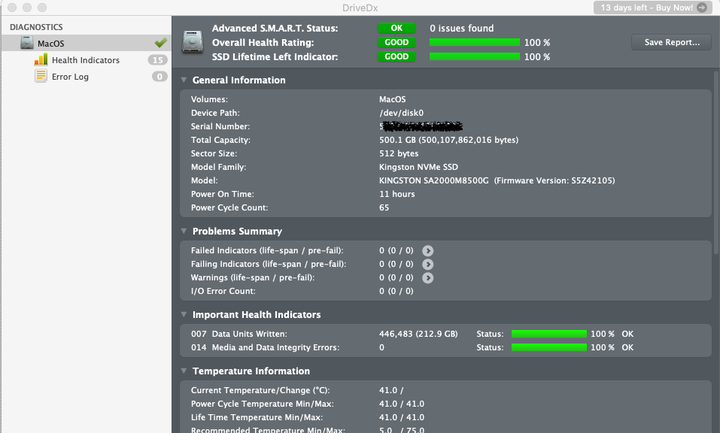Click the Power Cycle Temperature Min/Max label
This screenshot has height=433, width=720.
(262, 404)
